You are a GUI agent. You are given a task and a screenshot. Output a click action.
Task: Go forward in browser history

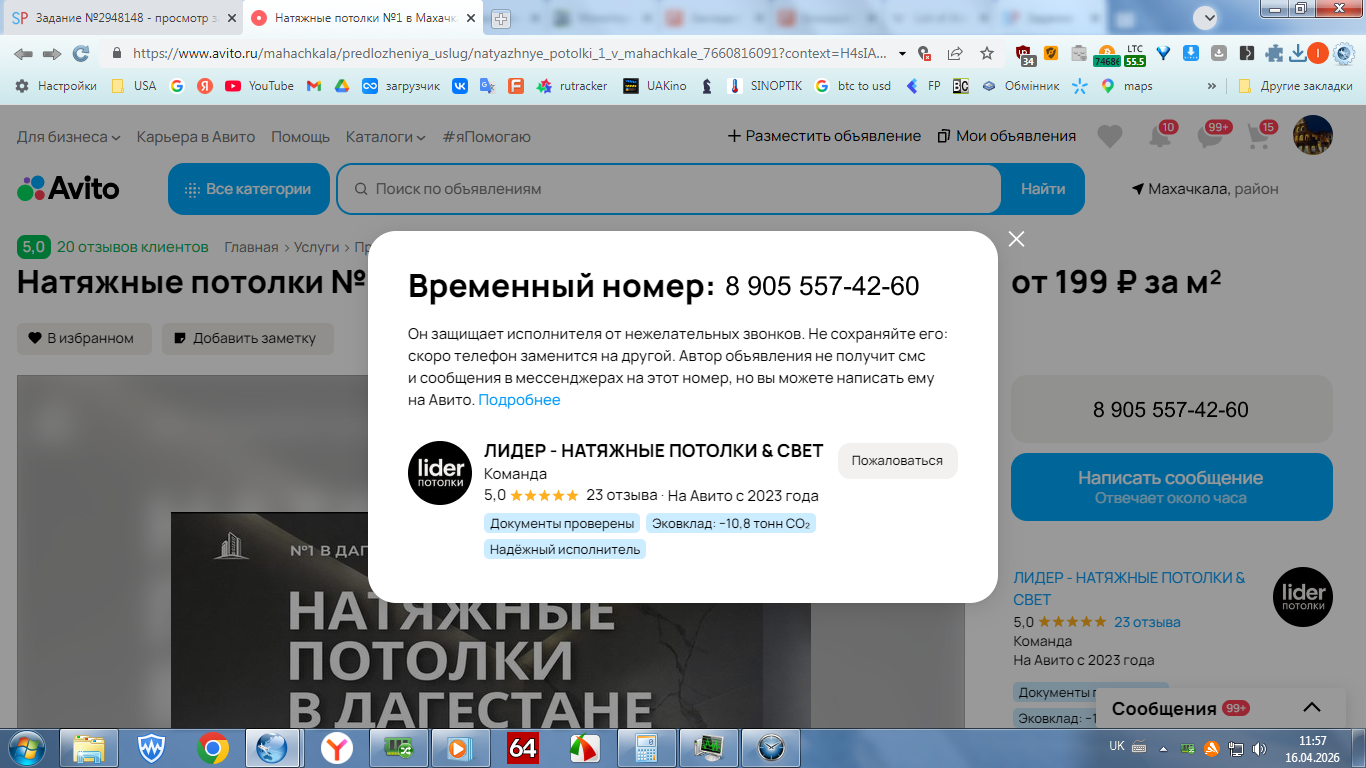click(52, 53)
